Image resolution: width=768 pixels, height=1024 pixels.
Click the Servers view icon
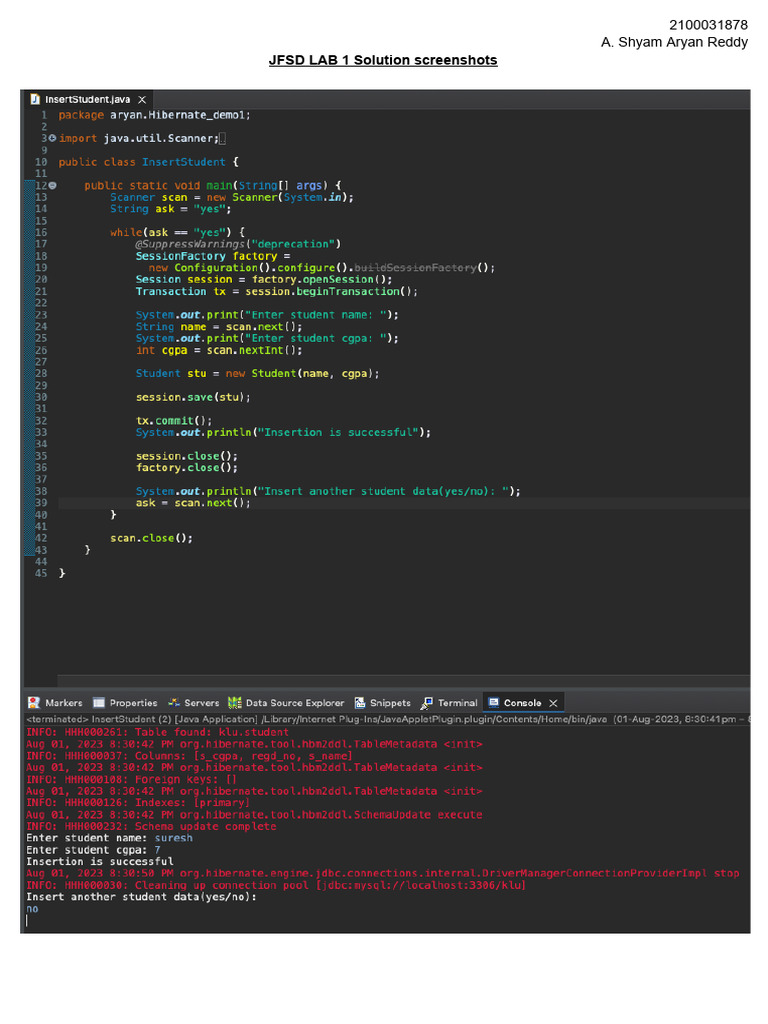tap(174, 703)
